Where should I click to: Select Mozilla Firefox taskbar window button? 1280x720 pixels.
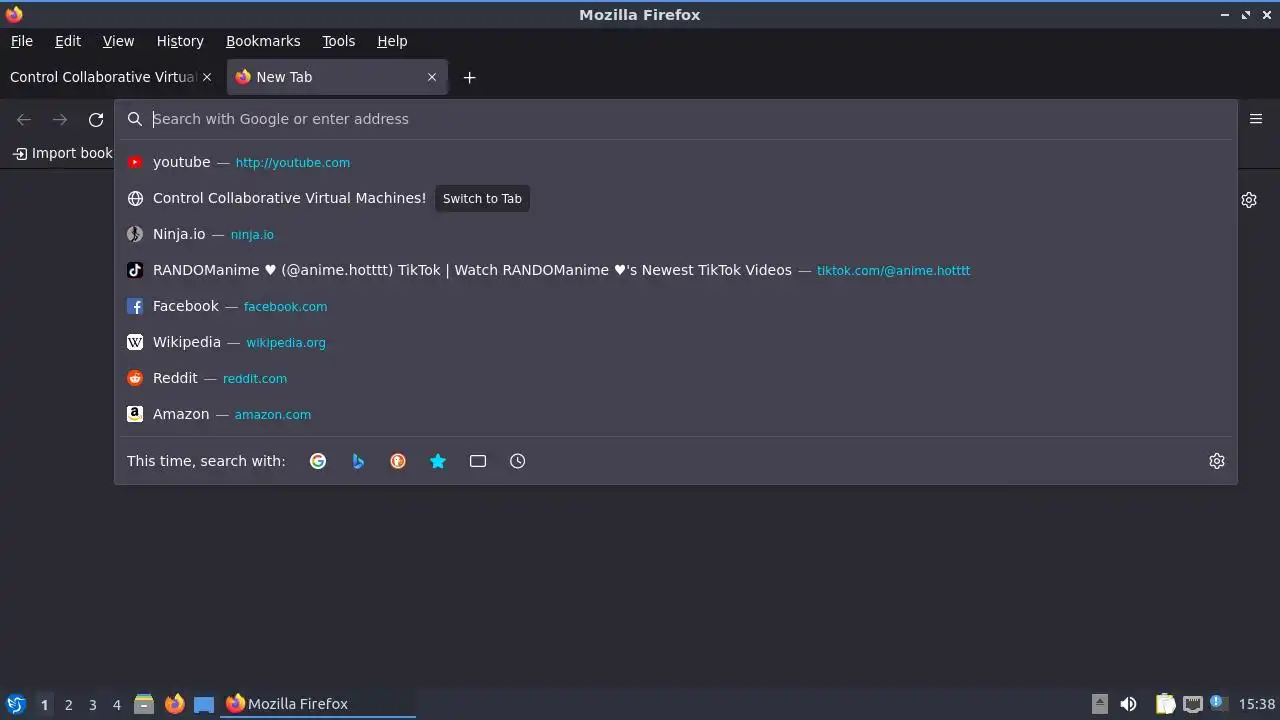point(318,704)
